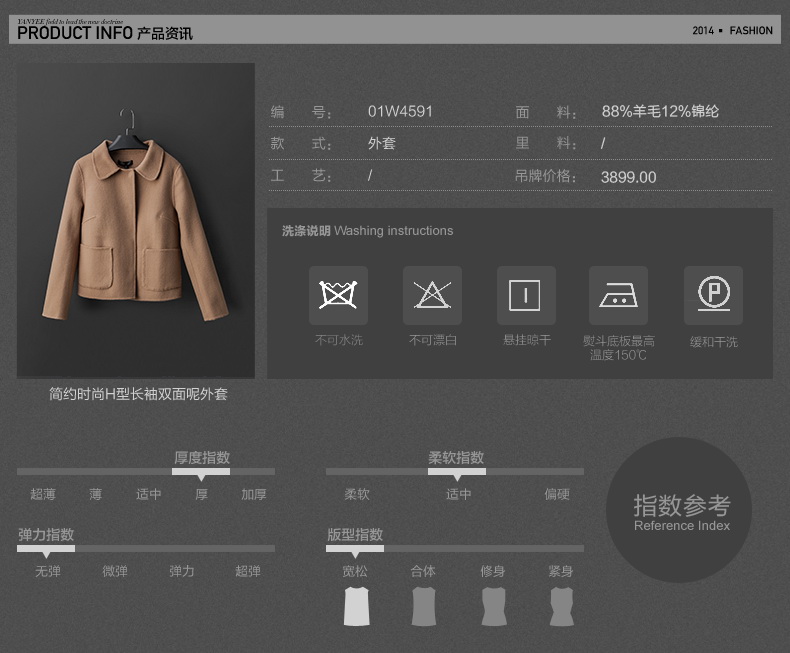Viewport: 790px width, 653px height.
Task: Click the gentle dry-clean P icon
Action: click(x=713, y=295)
